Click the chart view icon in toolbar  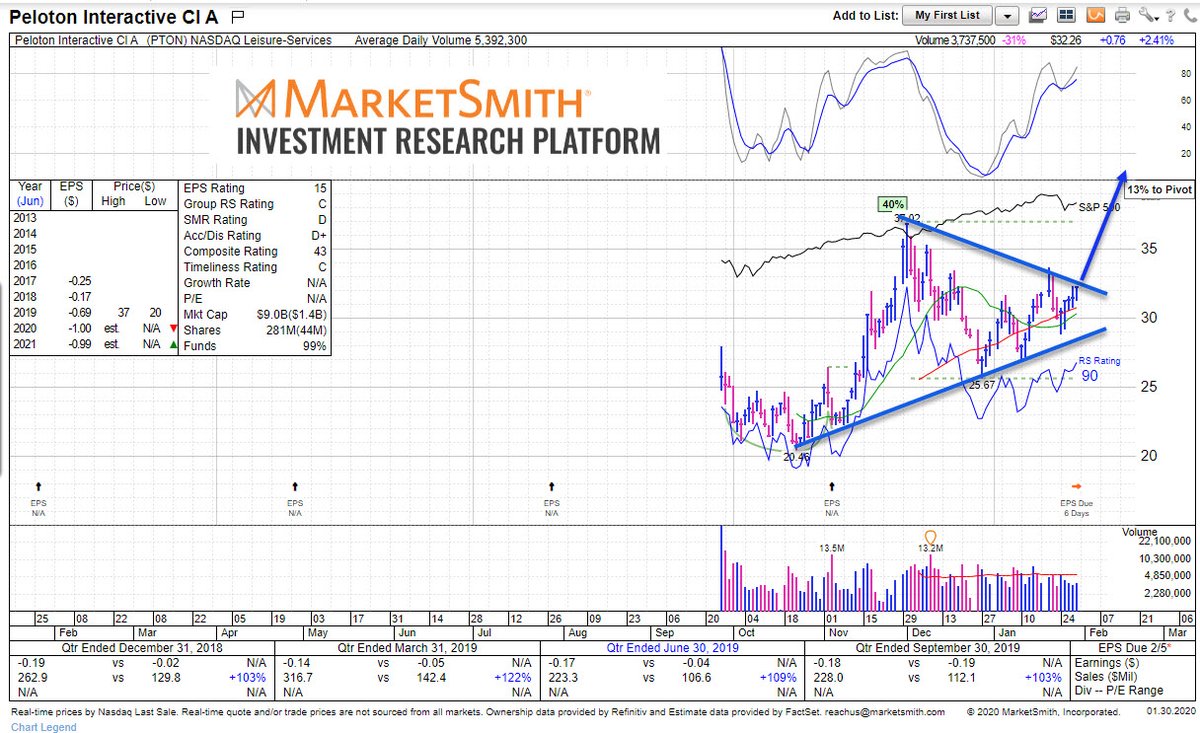1038,15
